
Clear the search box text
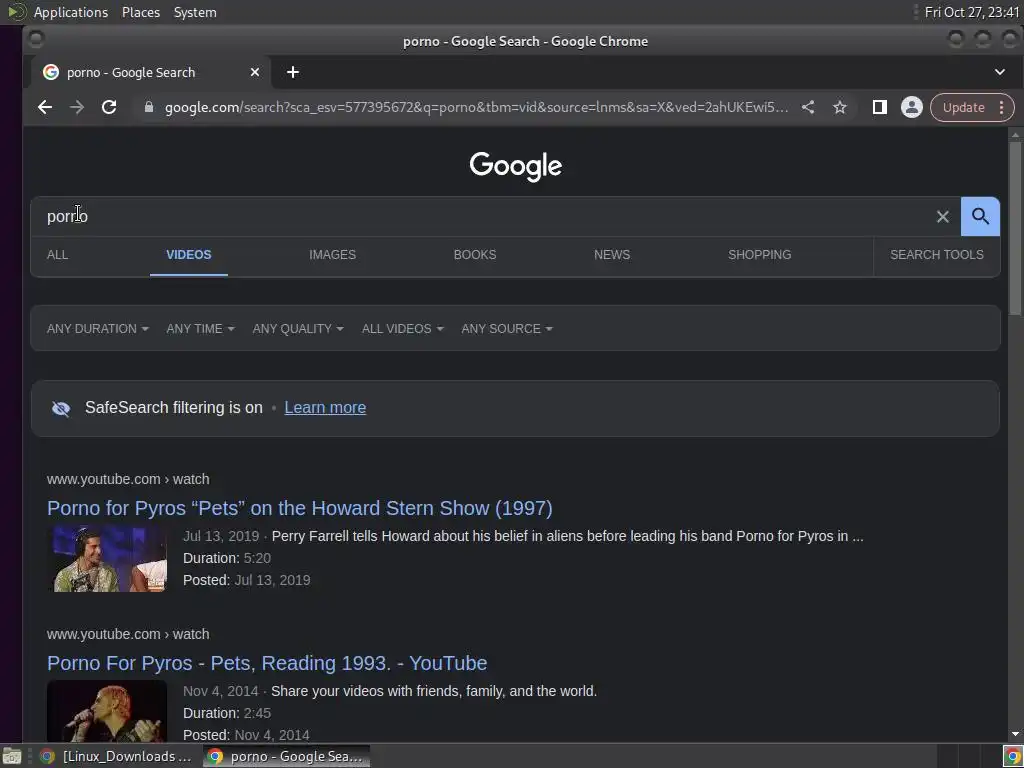[x=942, y=216]
